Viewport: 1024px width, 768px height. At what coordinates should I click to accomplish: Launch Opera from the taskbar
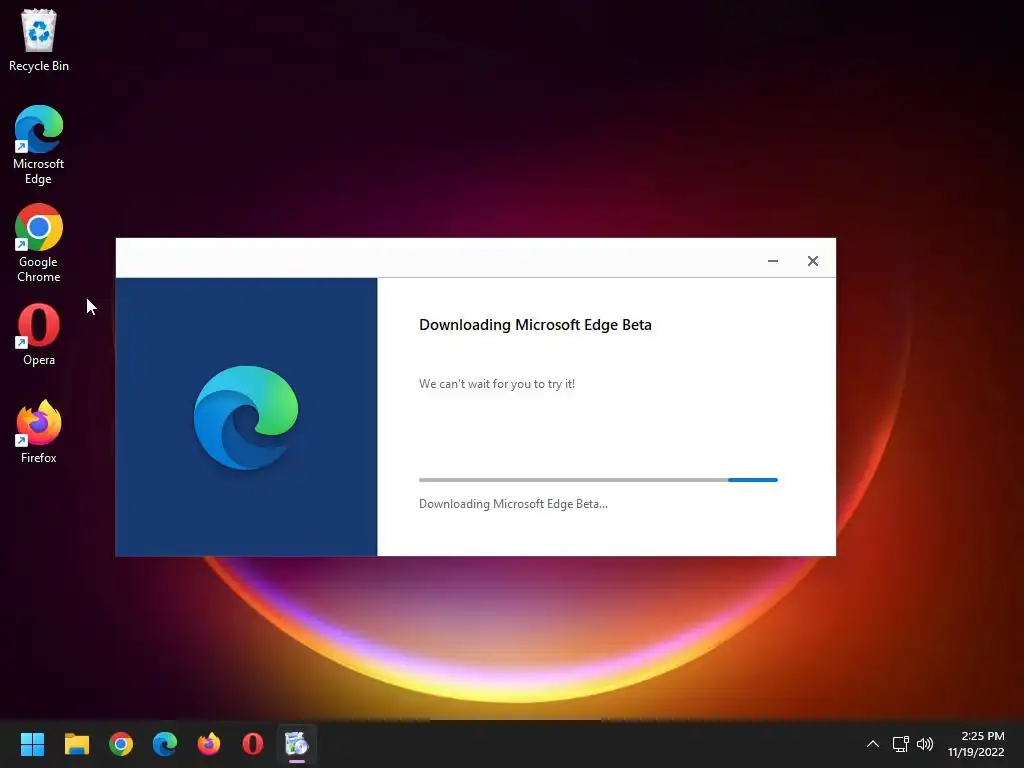[253, 744]
